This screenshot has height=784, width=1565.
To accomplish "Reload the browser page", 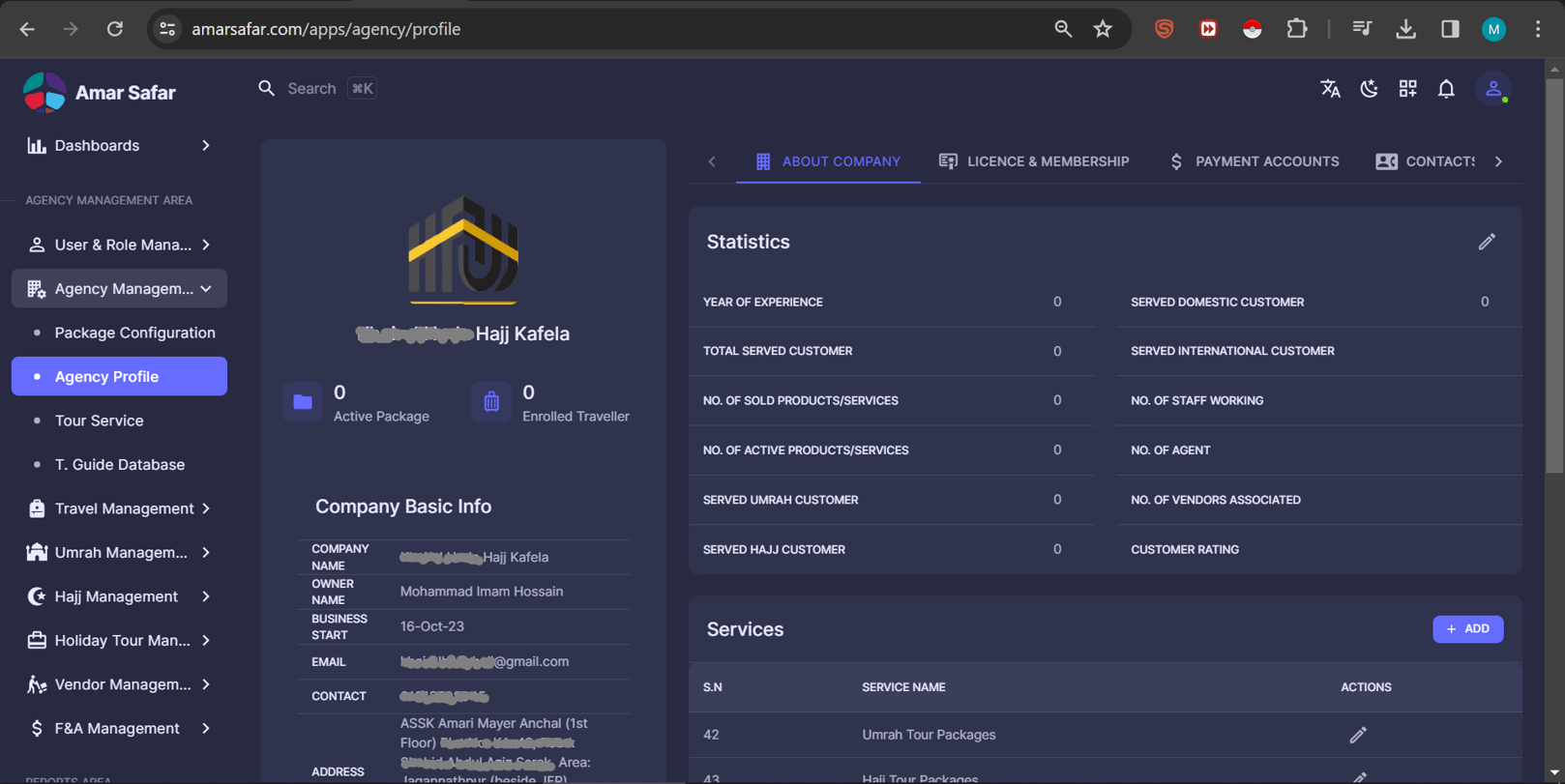I will pyautogui.click(x=115, y=29).
